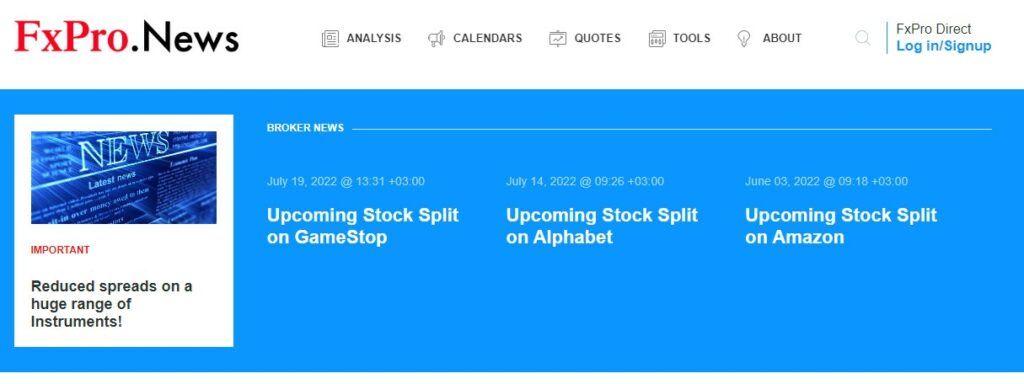The width and height of the screenshot is (1024, 384).
Task: Click the megaphone icon beside Calendars
Action: pos(436,39)
